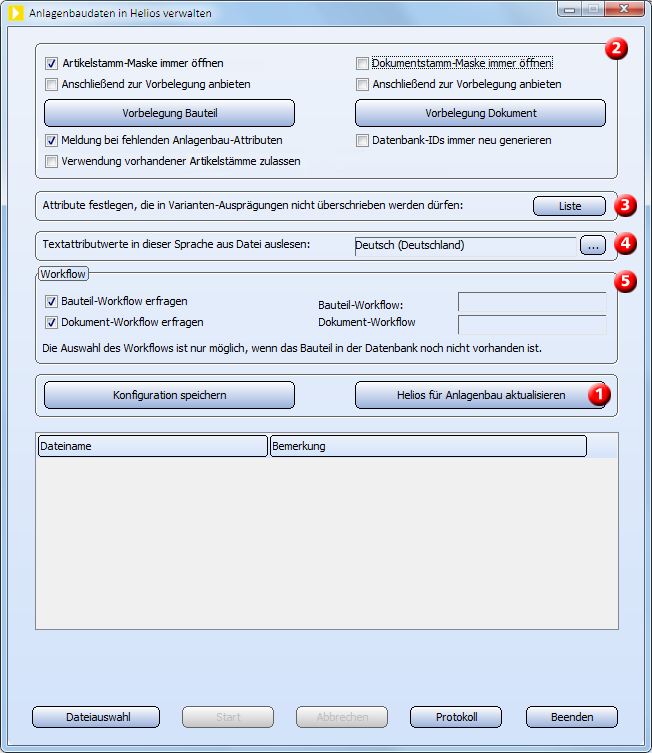
Task: Click the text 'Attribute festlegen, die in Varianten-Ausprägungen...'
Action: pos(253,206)
